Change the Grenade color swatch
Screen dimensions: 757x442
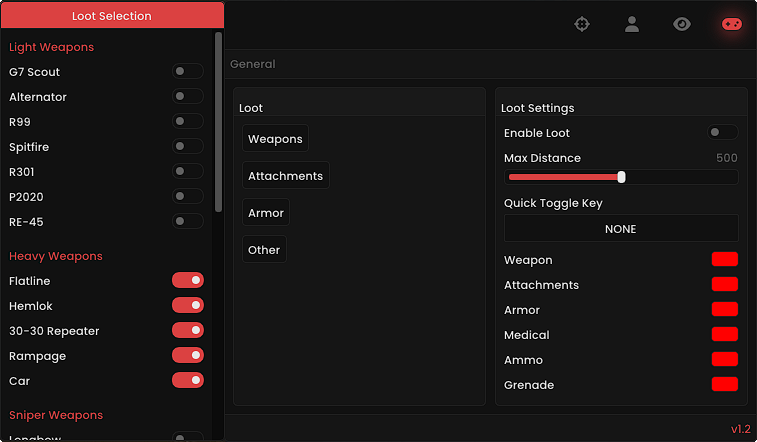[725, 384]
